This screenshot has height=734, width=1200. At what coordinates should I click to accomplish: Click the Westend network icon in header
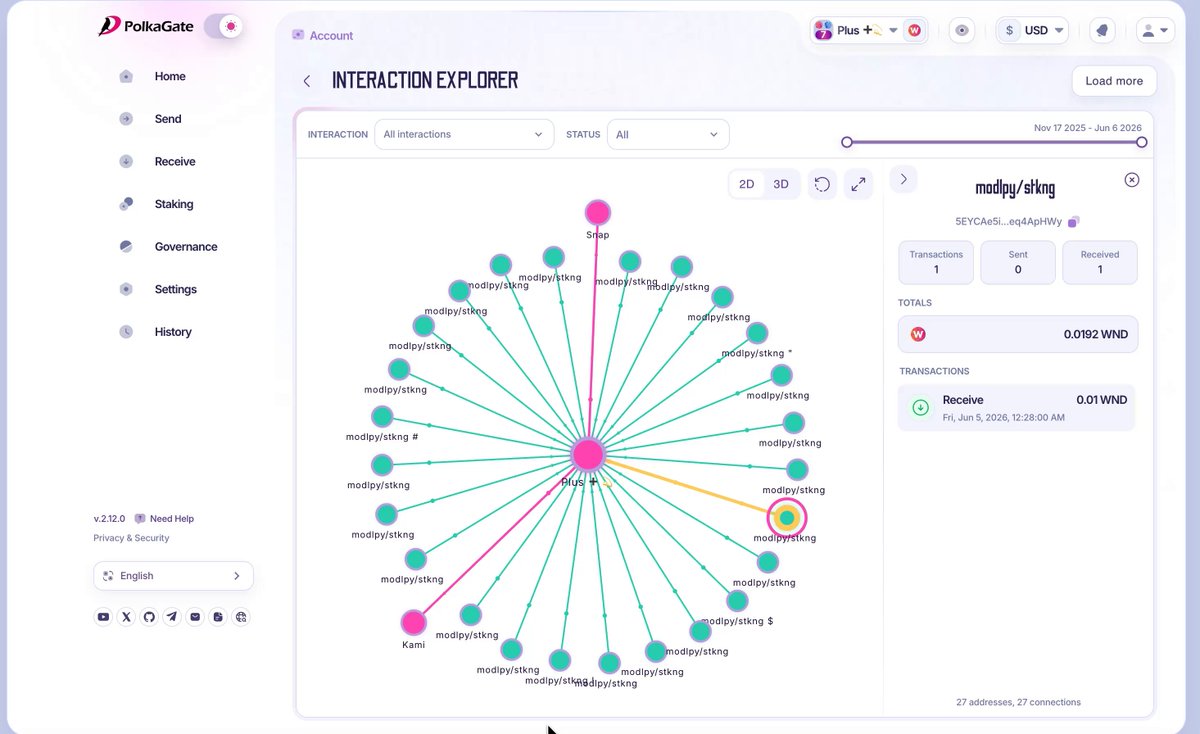click(x=914, y=30)
